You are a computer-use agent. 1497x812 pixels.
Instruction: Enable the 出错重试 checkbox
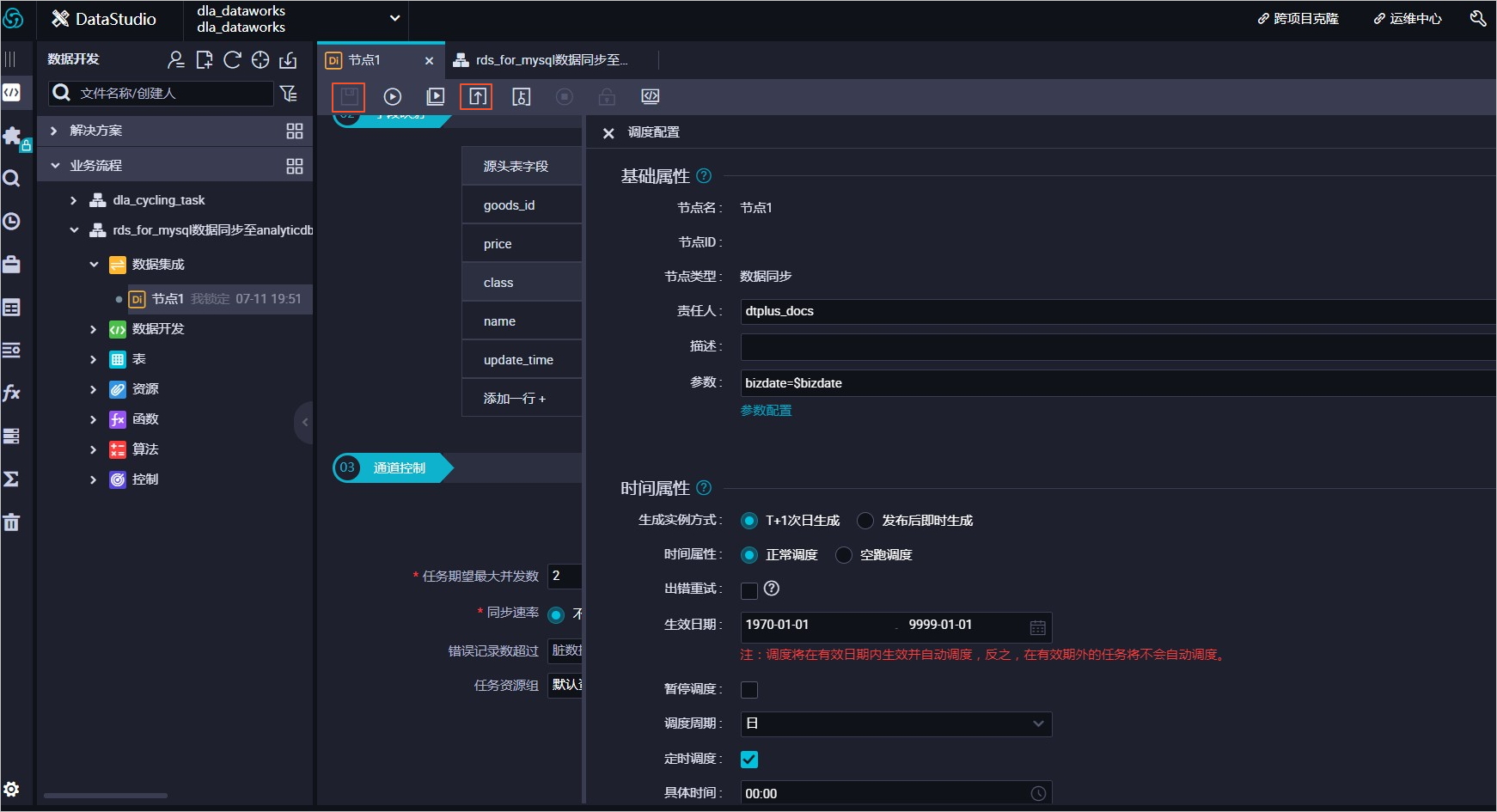click(749, 590)
